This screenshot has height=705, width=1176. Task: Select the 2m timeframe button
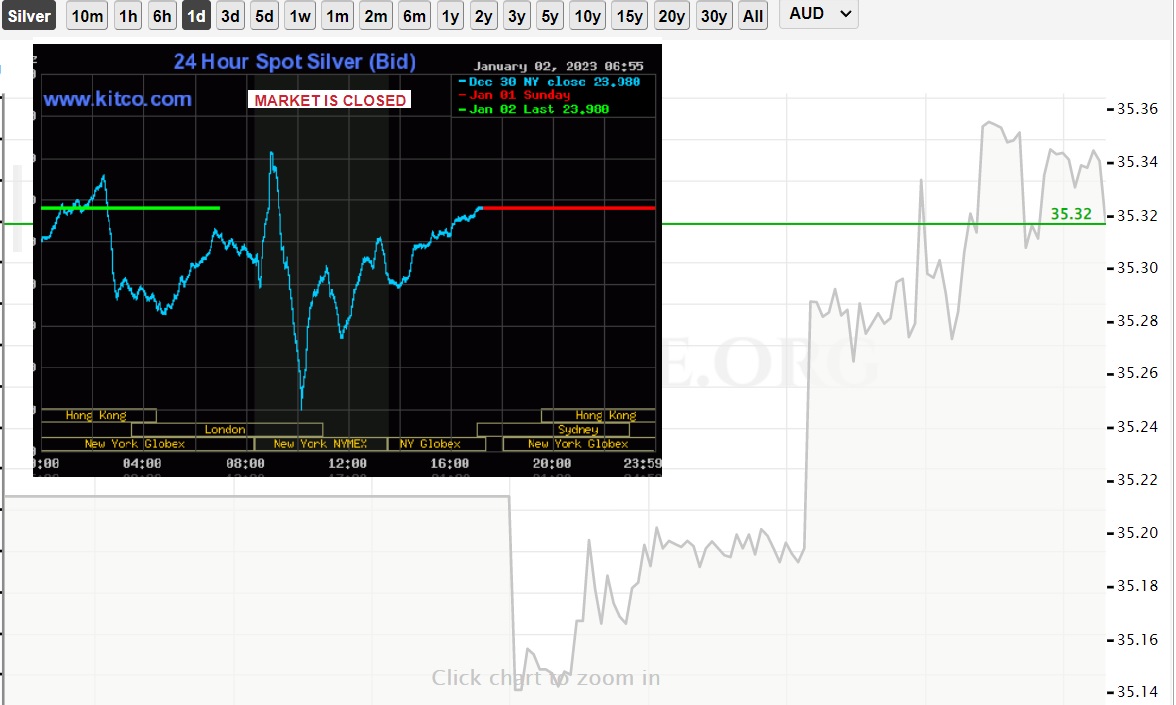coord(375,16)
